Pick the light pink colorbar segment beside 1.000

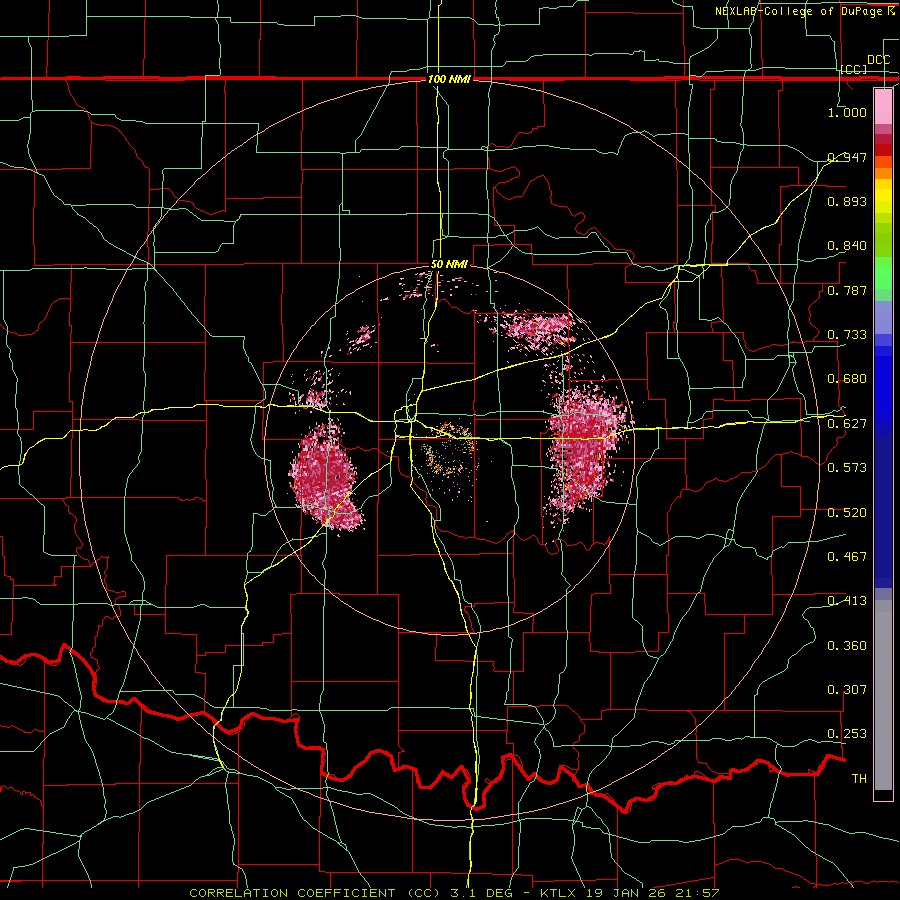(x=883, y=106)
